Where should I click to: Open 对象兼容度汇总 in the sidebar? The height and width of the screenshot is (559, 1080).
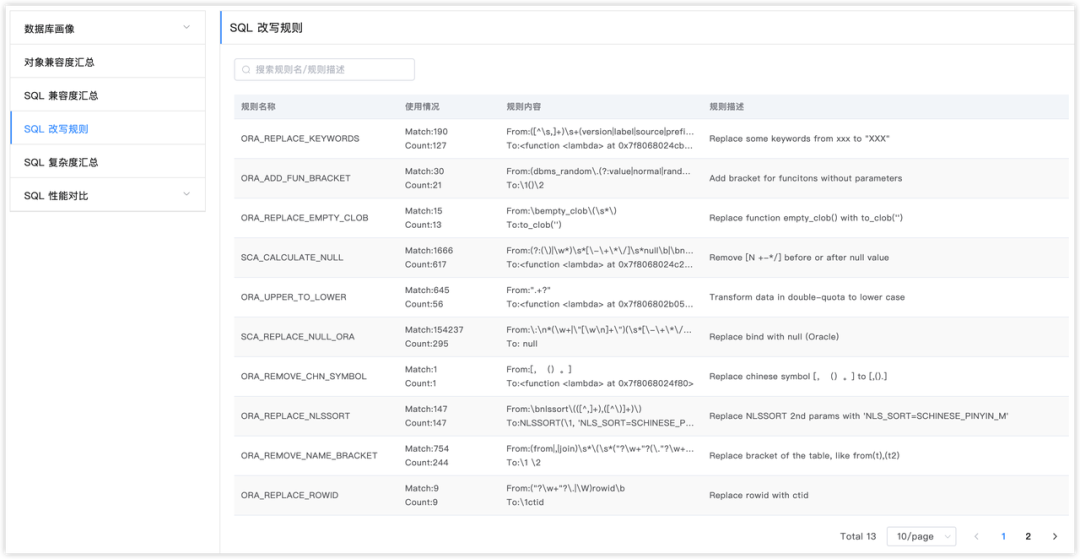tap(107, 62)
